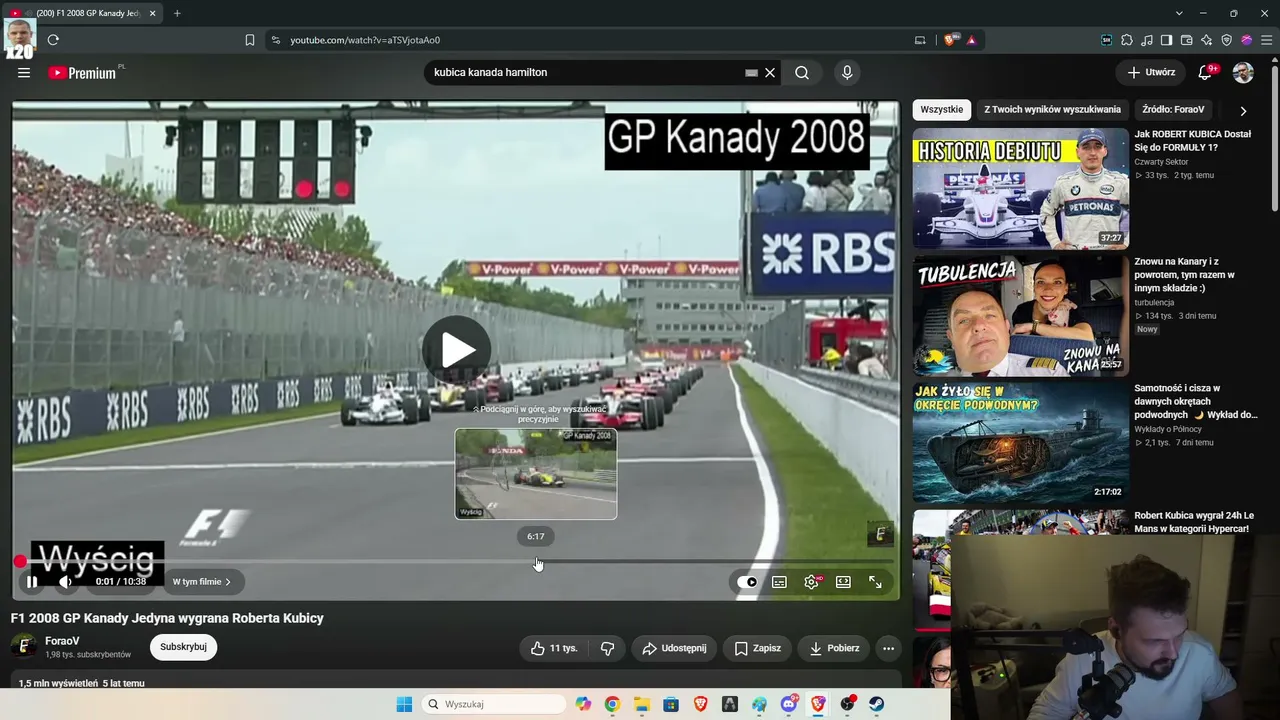The width and height of the screenshot is (1280, 720).
Task: Open the YouTube account avatar menu
Action: [x=1243, y=73]
